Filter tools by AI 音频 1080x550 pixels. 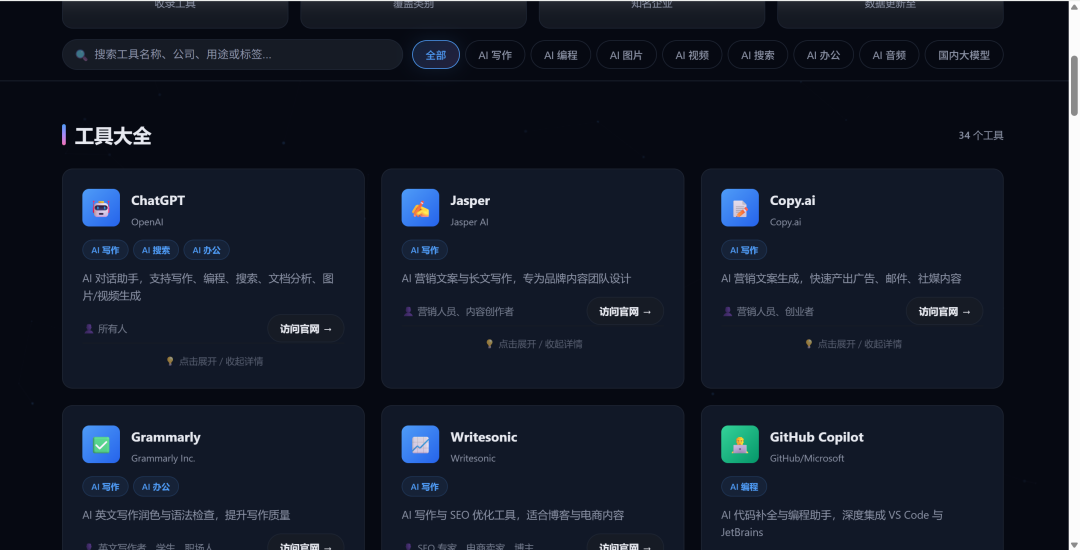pyautogui.click(x=889, y=55)
